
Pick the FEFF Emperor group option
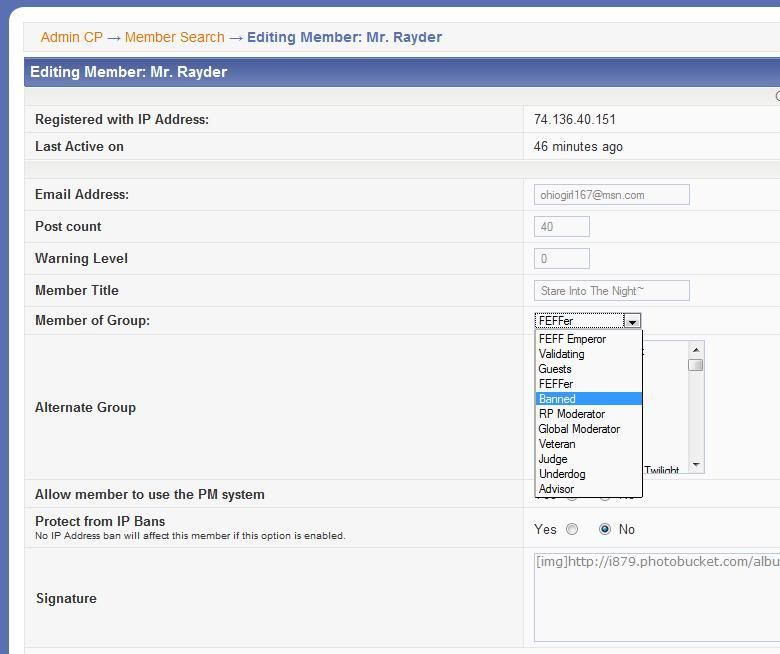588,339
